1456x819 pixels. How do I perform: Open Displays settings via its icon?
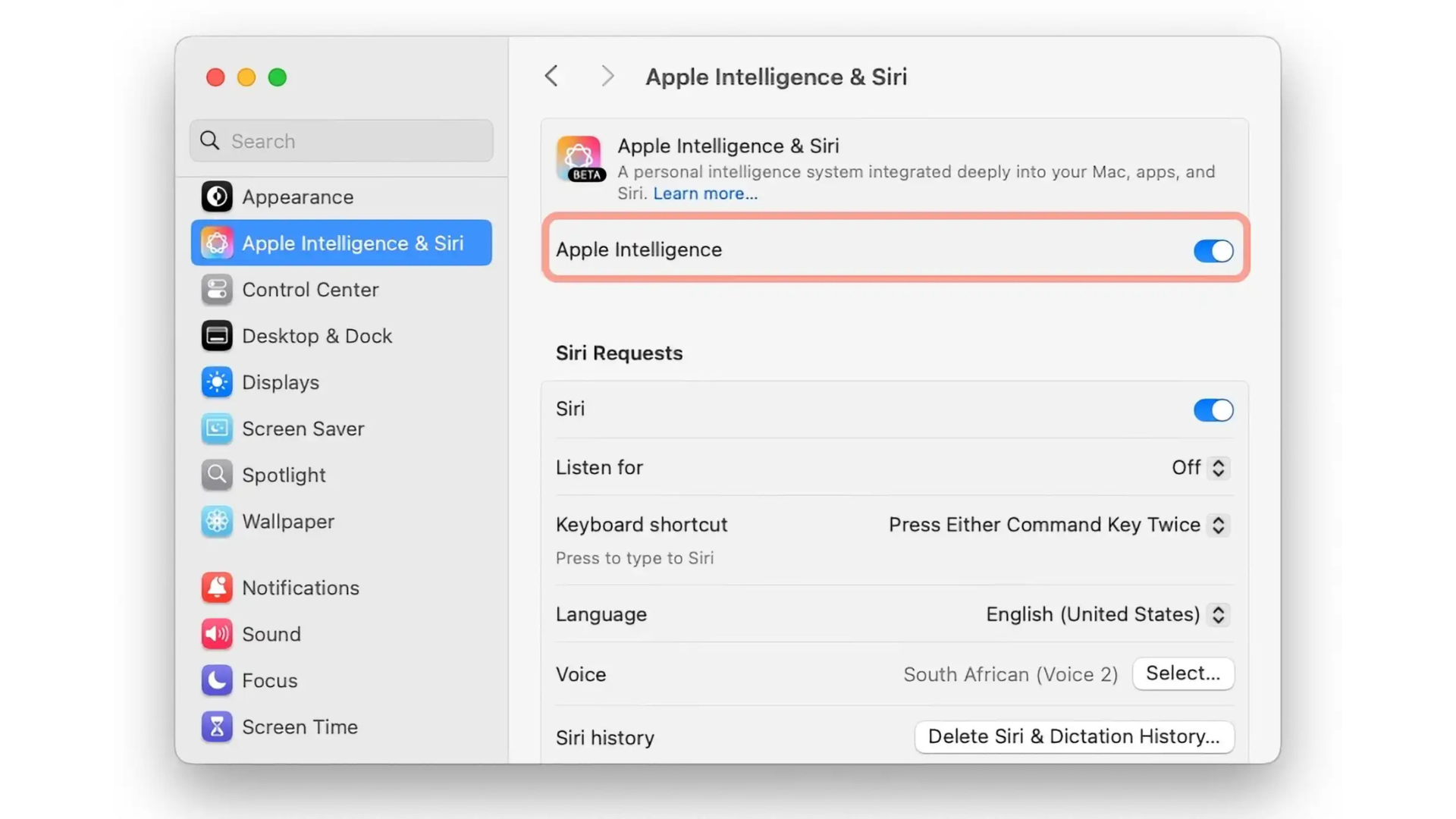217,382
